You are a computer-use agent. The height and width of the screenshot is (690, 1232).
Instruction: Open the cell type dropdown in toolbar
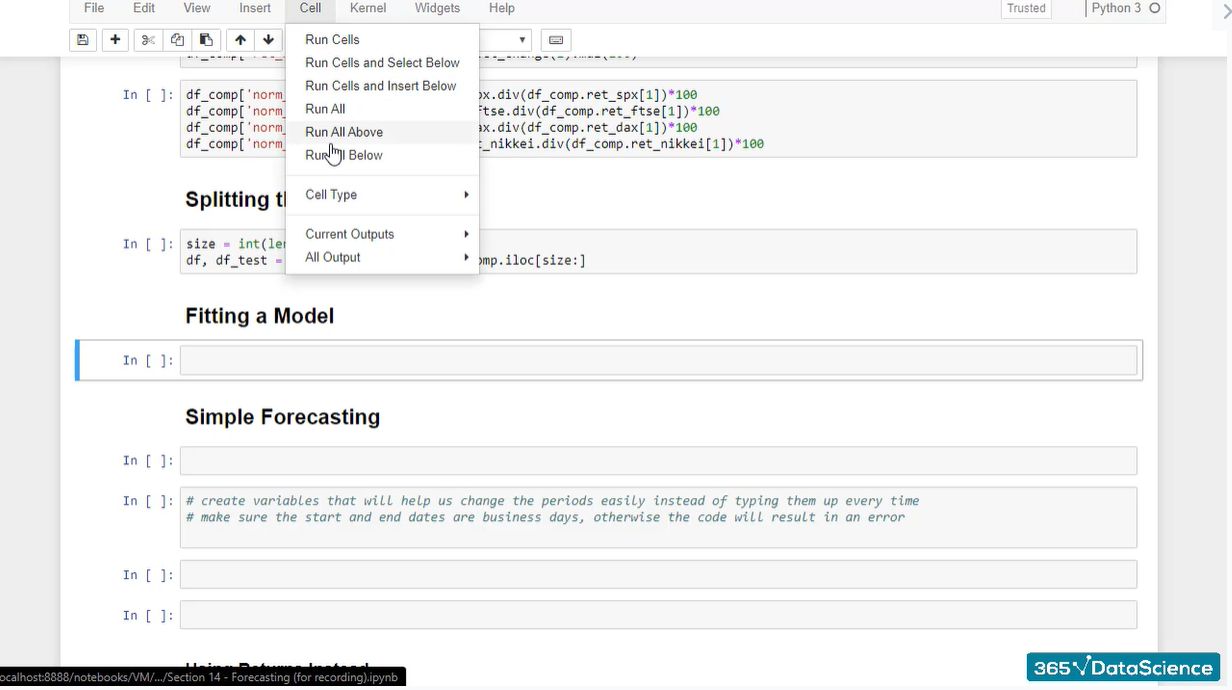pos(505,40)
